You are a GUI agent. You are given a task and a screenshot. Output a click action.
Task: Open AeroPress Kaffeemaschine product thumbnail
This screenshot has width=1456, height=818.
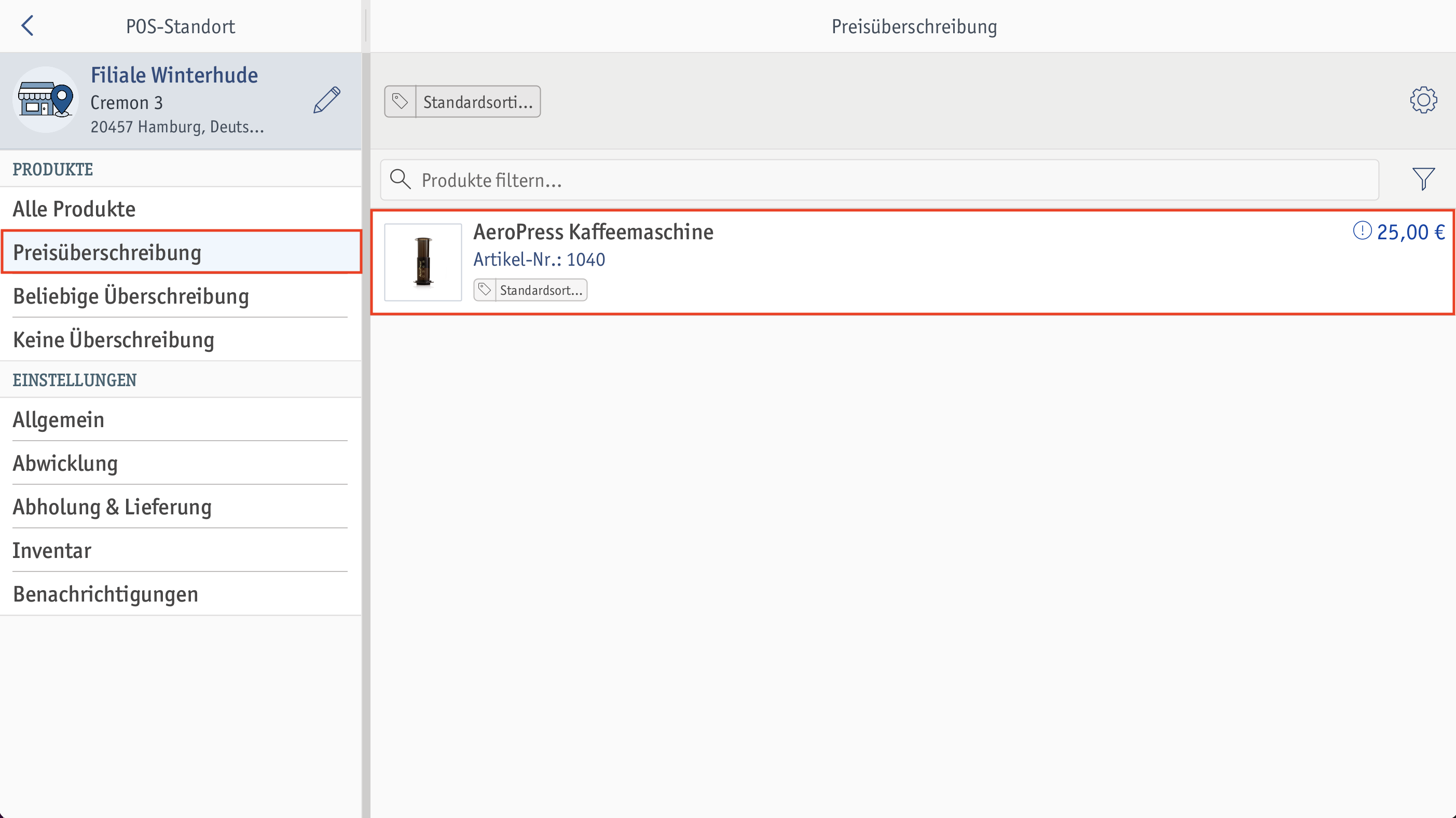423,262
